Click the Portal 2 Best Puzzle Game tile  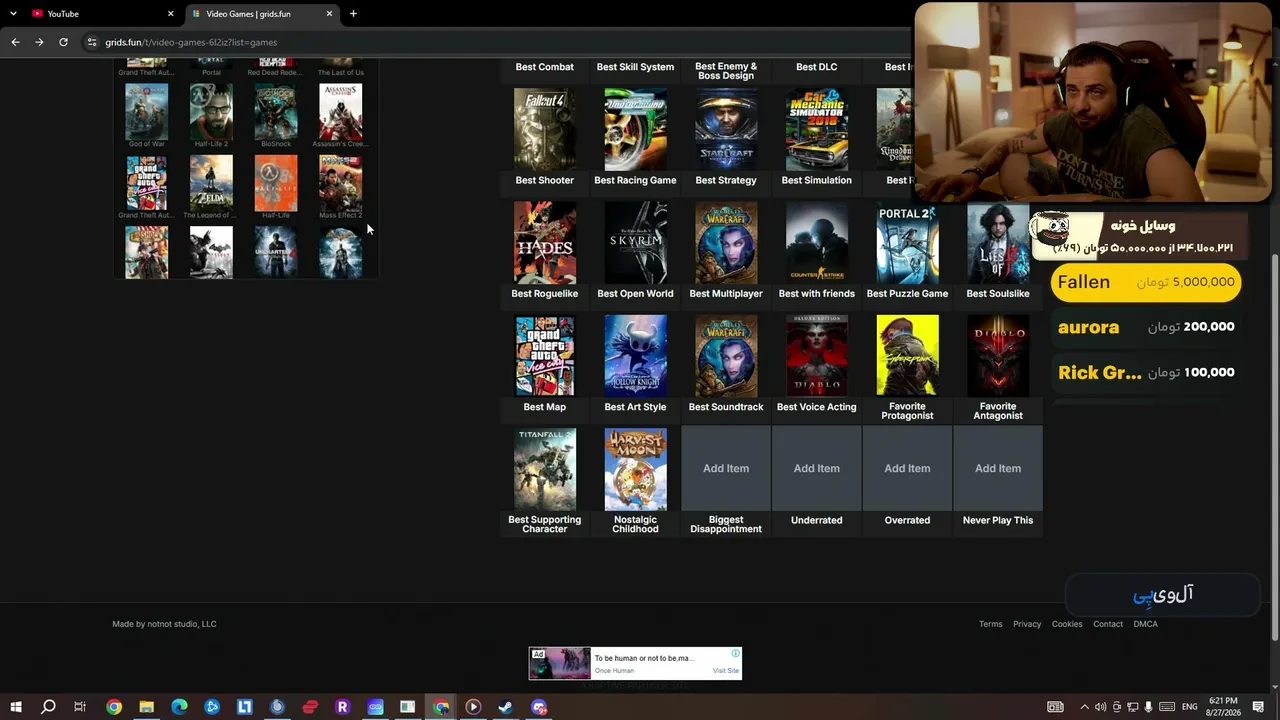(907, 243)
